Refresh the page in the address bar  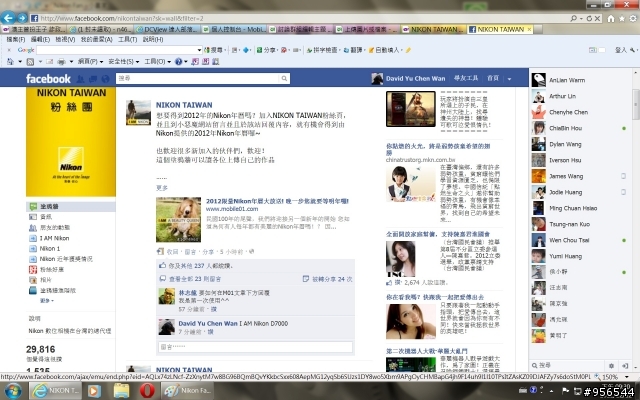pos(589,18)
